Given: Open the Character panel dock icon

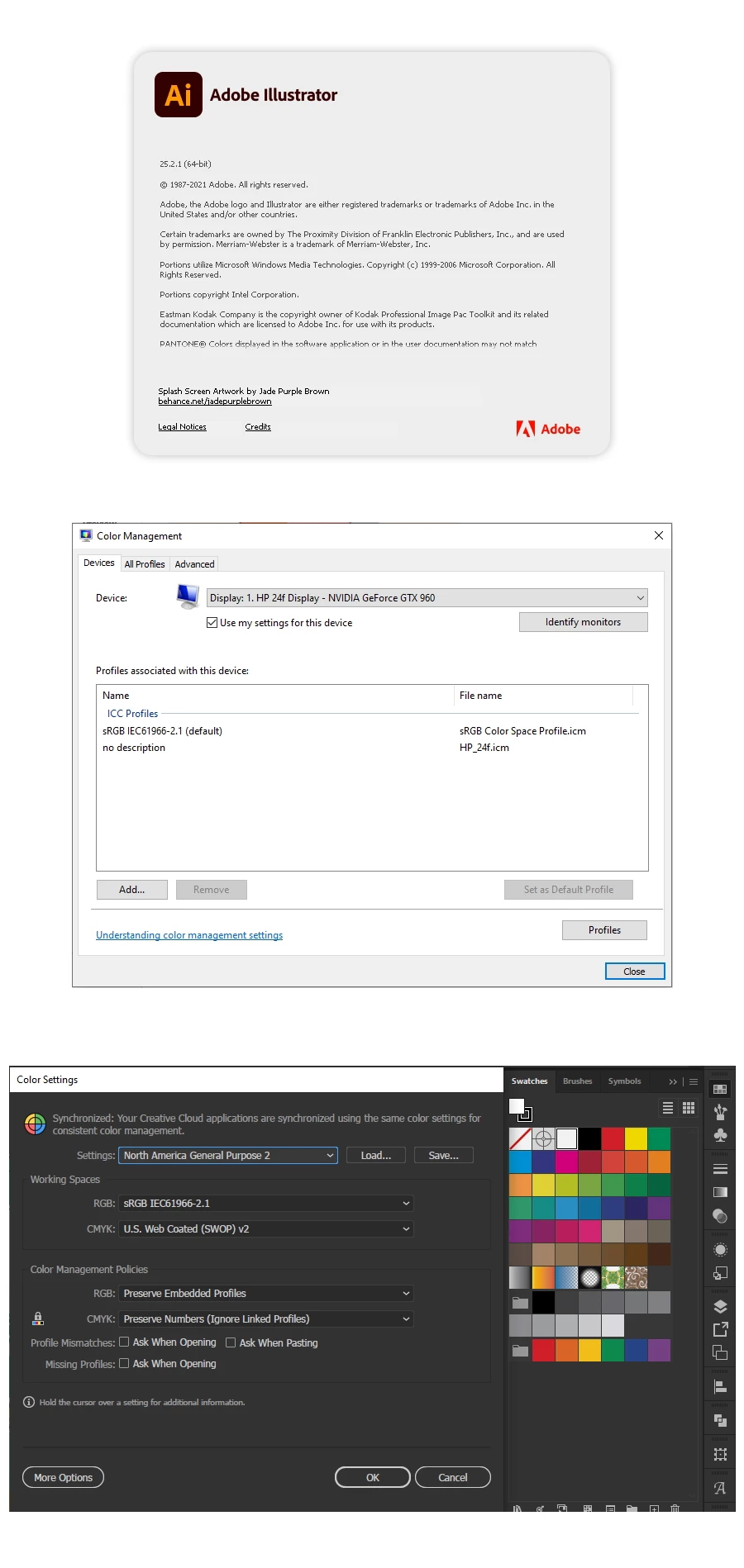Looking at the screenshot, I should [720, 1488].
